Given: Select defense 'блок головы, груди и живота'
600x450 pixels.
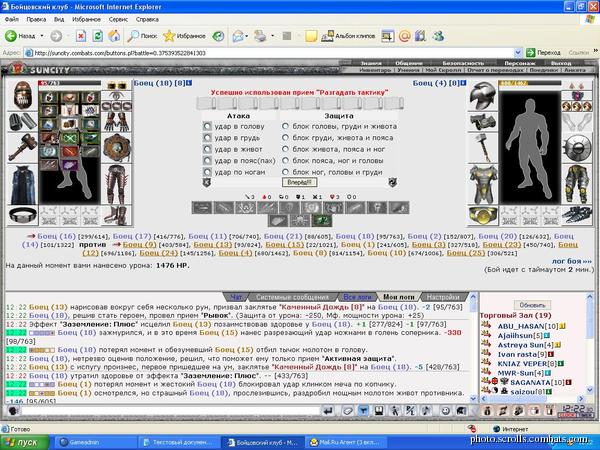Looking at the screenshot, I should (x=285, y=126).
